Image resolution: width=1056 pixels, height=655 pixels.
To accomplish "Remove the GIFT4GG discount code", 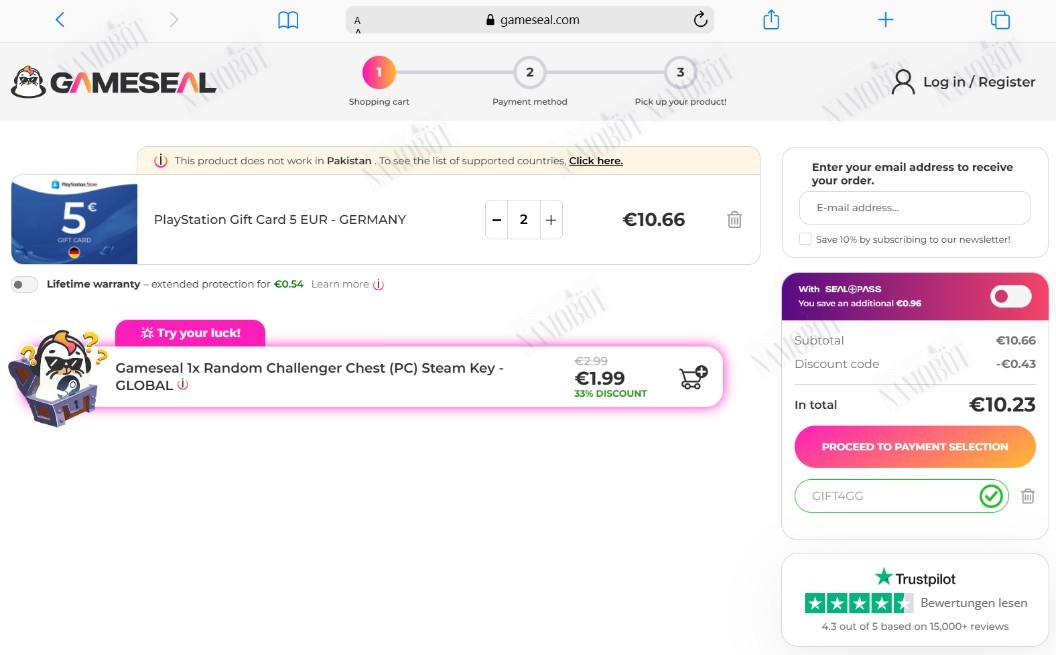I will click(x=1028, y=496).
